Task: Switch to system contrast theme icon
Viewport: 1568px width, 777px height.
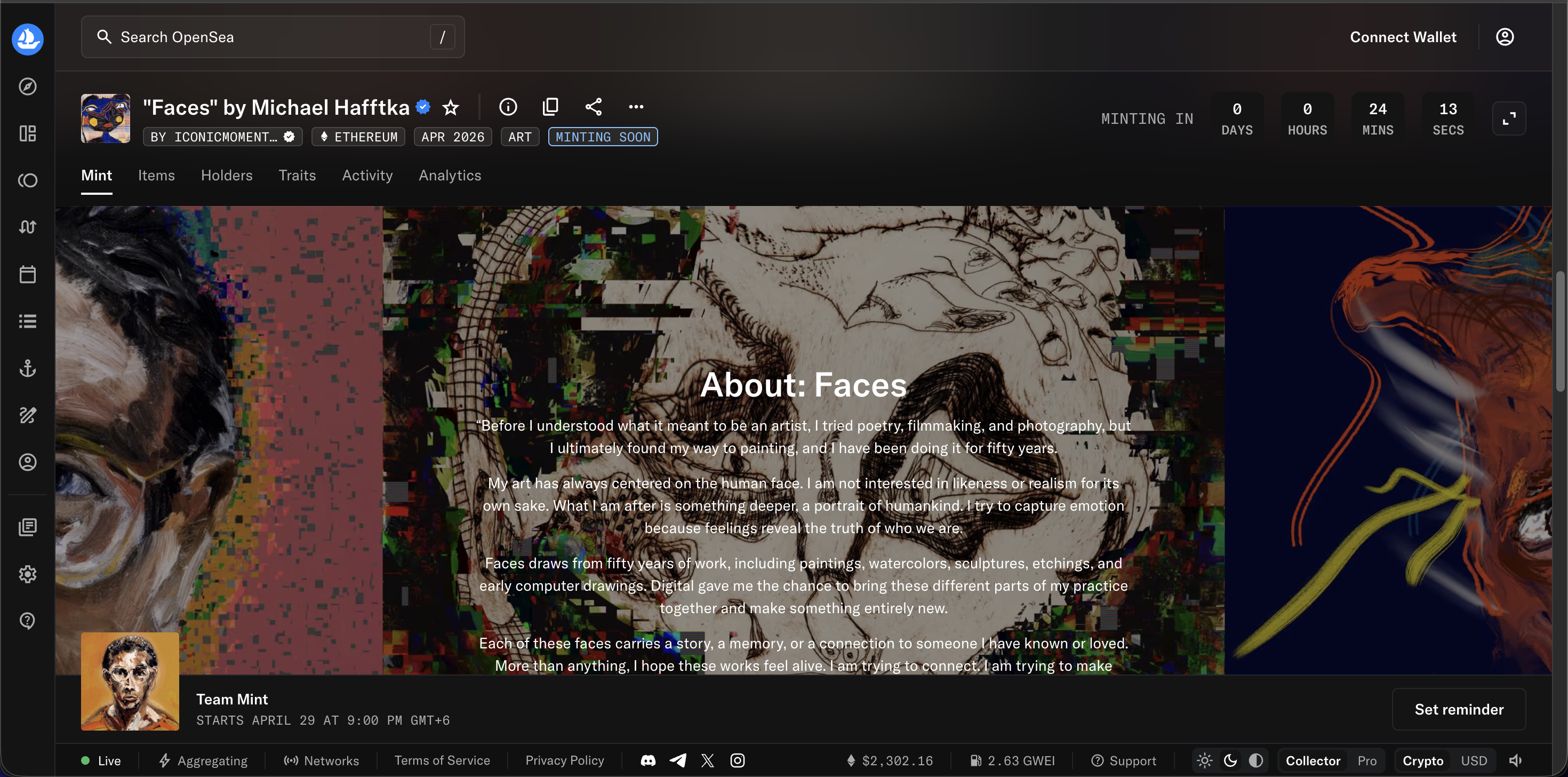Action: click(x=1256, y=760)
